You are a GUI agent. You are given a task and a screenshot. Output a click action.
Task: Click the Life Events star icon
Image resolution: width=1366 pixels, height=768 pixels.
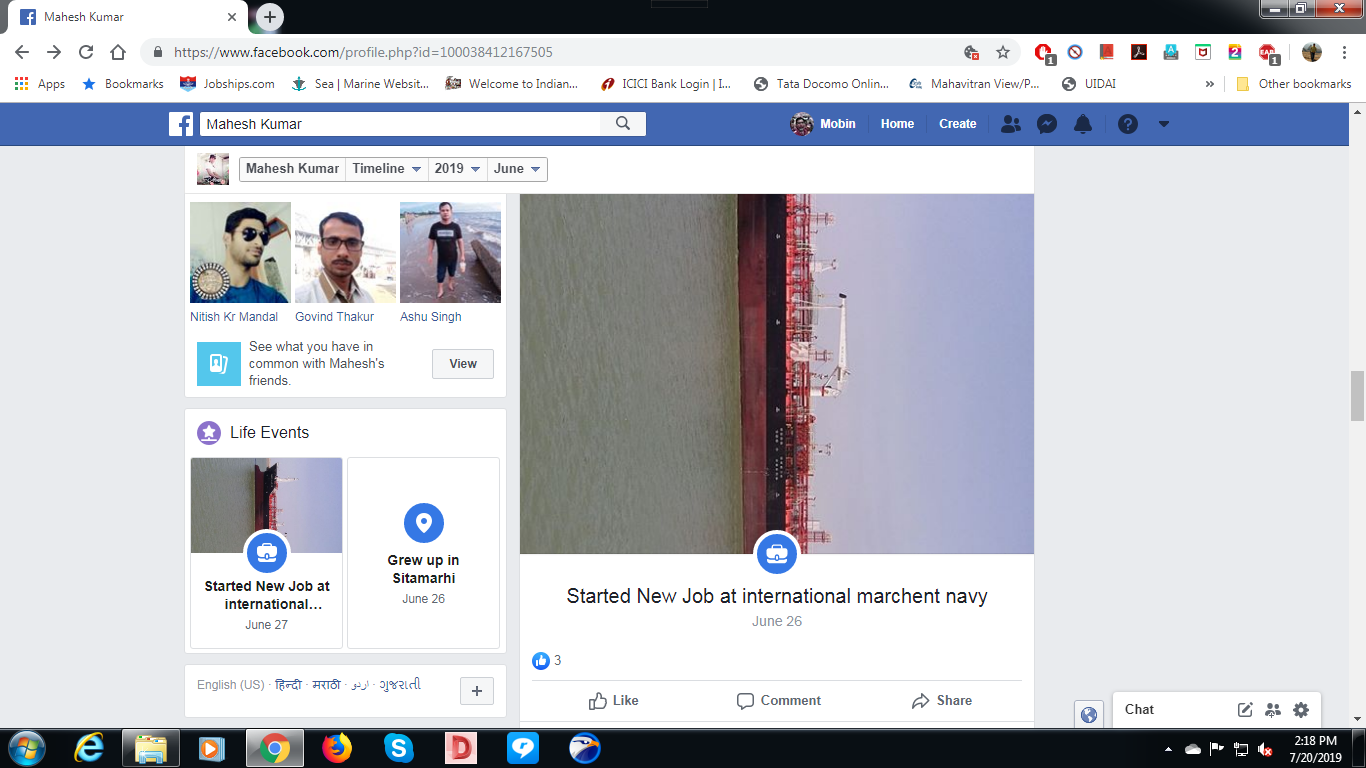(209, 433)
